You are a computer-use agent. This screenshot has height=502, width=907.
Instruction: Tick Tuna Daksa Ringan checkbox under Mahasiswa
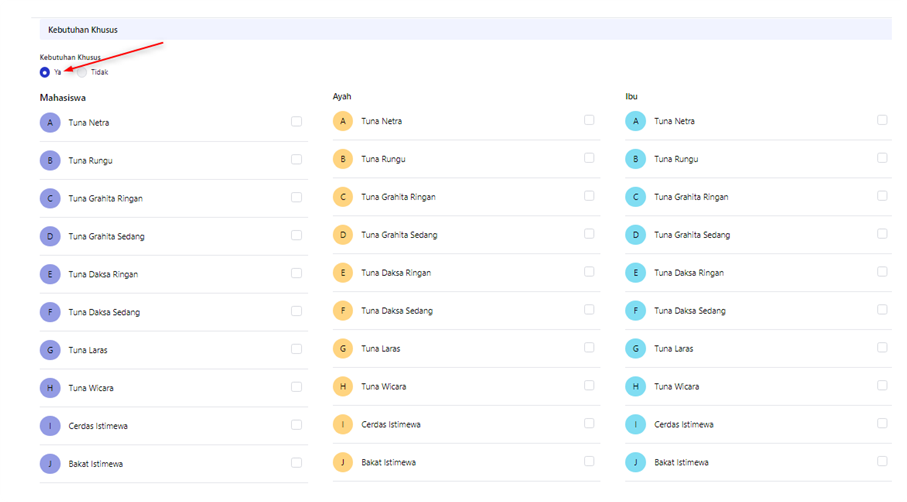point(296,273)
